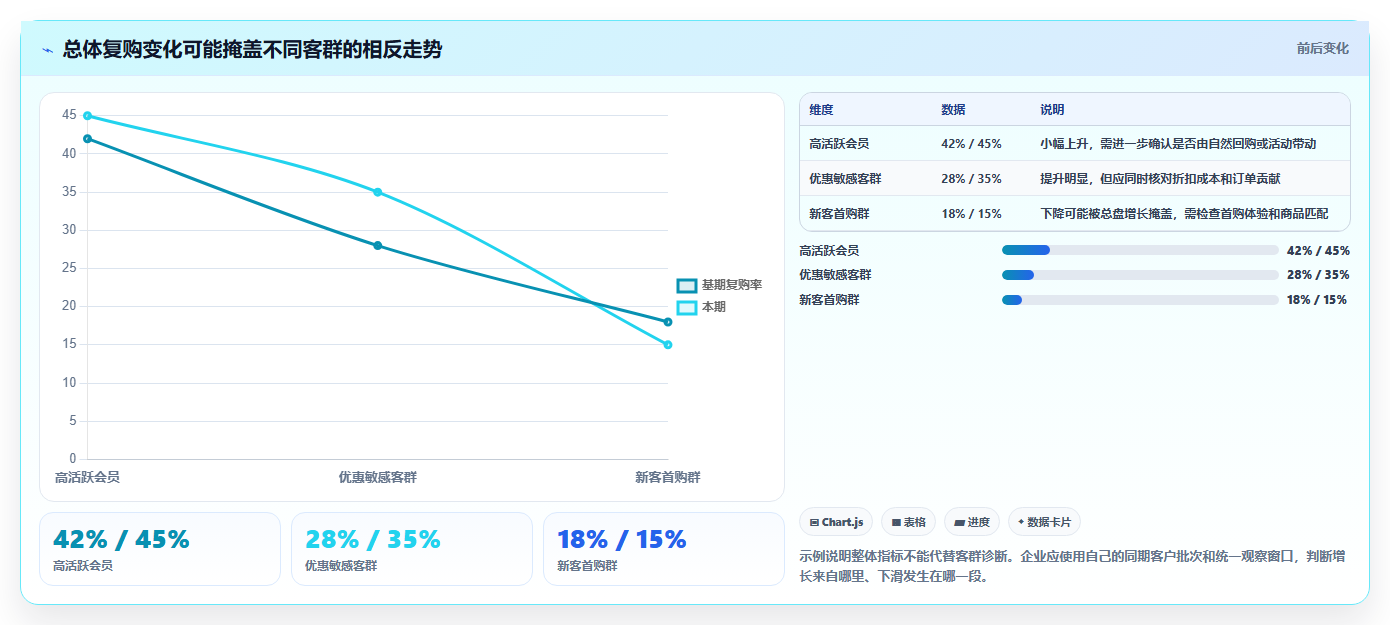The height and width of the screenshot is (625, 1390).
Task: Click the x-axis label 新客首购群
Action: pos(668,478)
